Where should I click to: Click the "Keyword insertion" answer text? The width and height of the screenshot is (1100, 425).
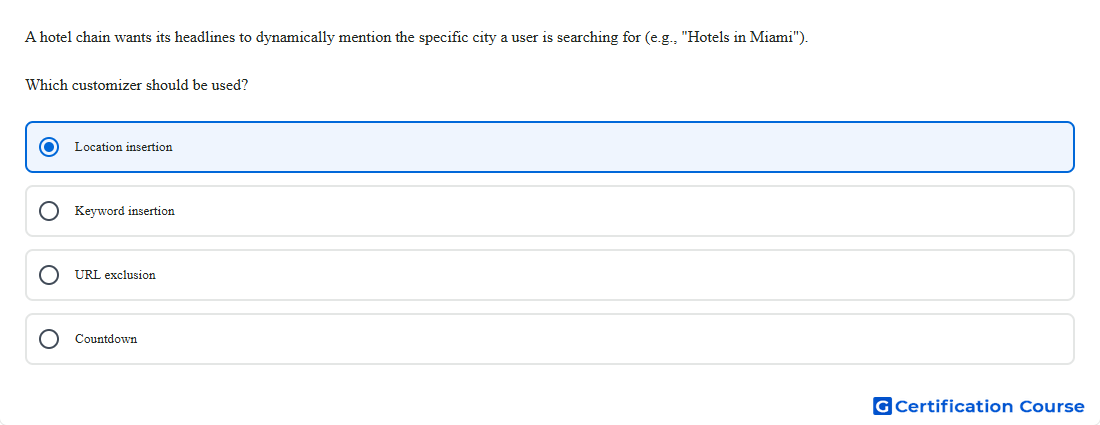(125, 211)
